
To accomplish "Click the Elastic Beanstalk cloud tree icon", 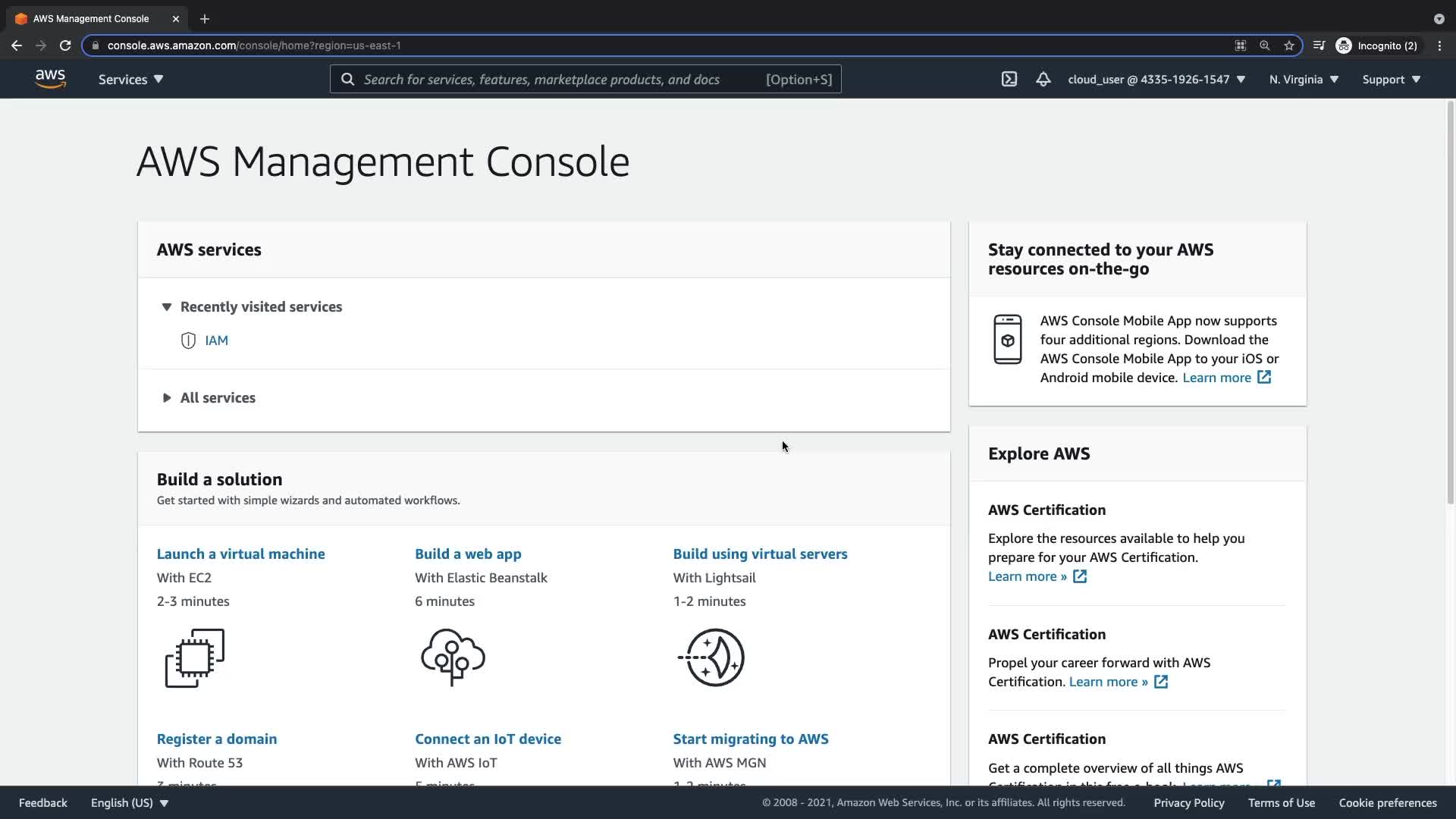I will [453, 657].
